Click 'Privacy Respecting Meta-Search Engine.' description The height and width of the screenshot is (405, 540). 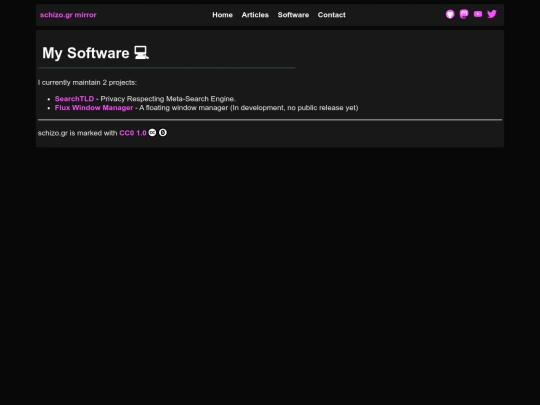pos(168,99)
